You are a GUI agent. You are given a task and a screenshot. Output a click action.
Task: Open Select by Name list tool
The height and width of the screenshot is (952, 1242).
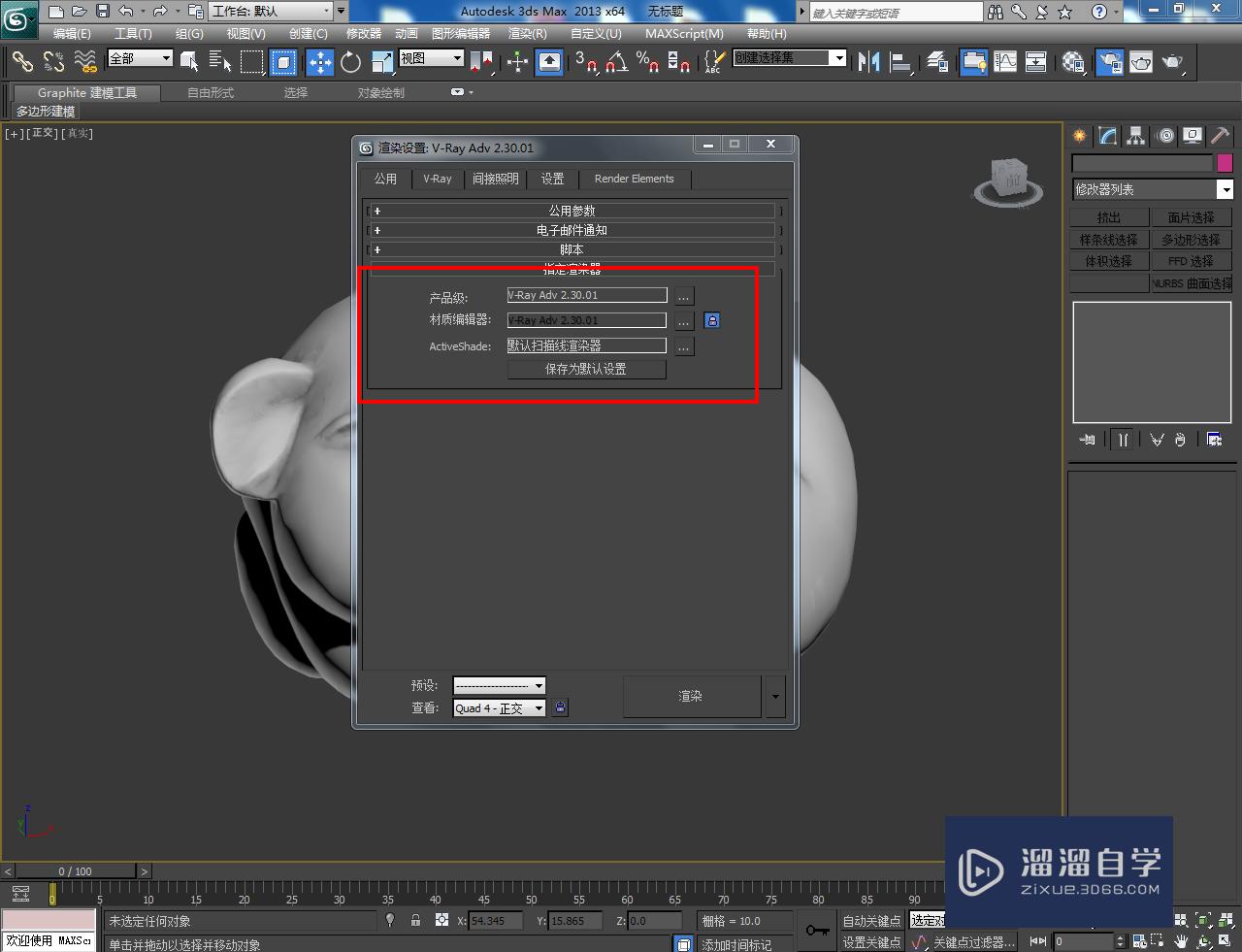tap(220, 62)
